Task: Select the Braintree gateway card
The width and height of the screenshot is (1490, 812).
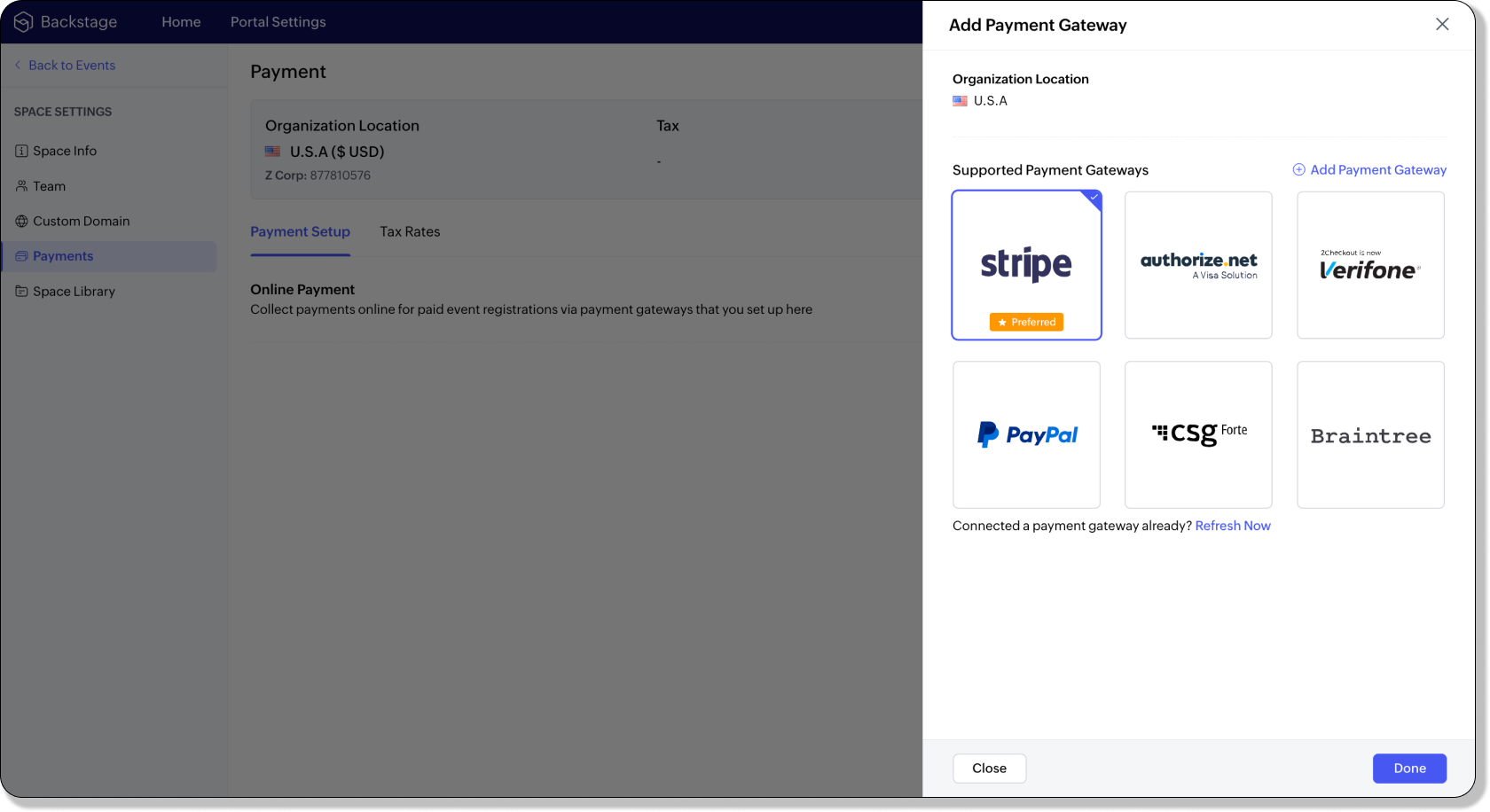Action: tap(1370, 434)
